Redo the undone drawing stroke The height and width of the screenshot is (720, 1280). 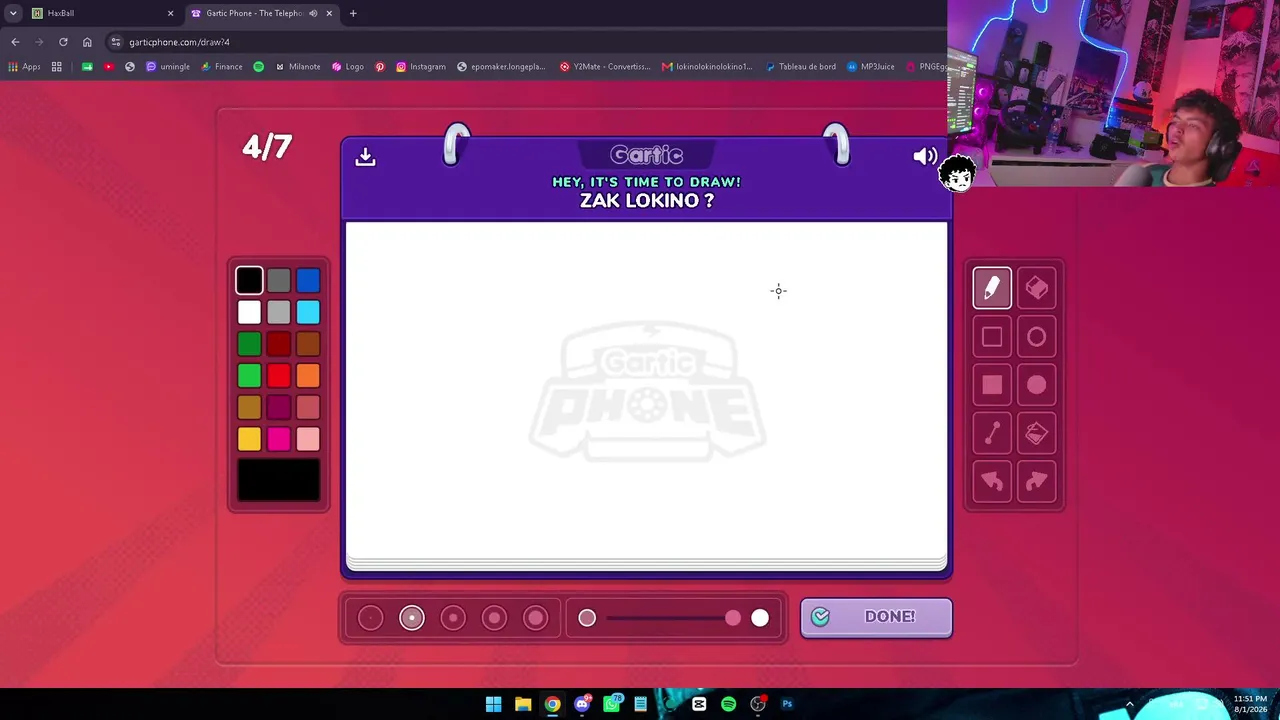(x=1037, y=482)
